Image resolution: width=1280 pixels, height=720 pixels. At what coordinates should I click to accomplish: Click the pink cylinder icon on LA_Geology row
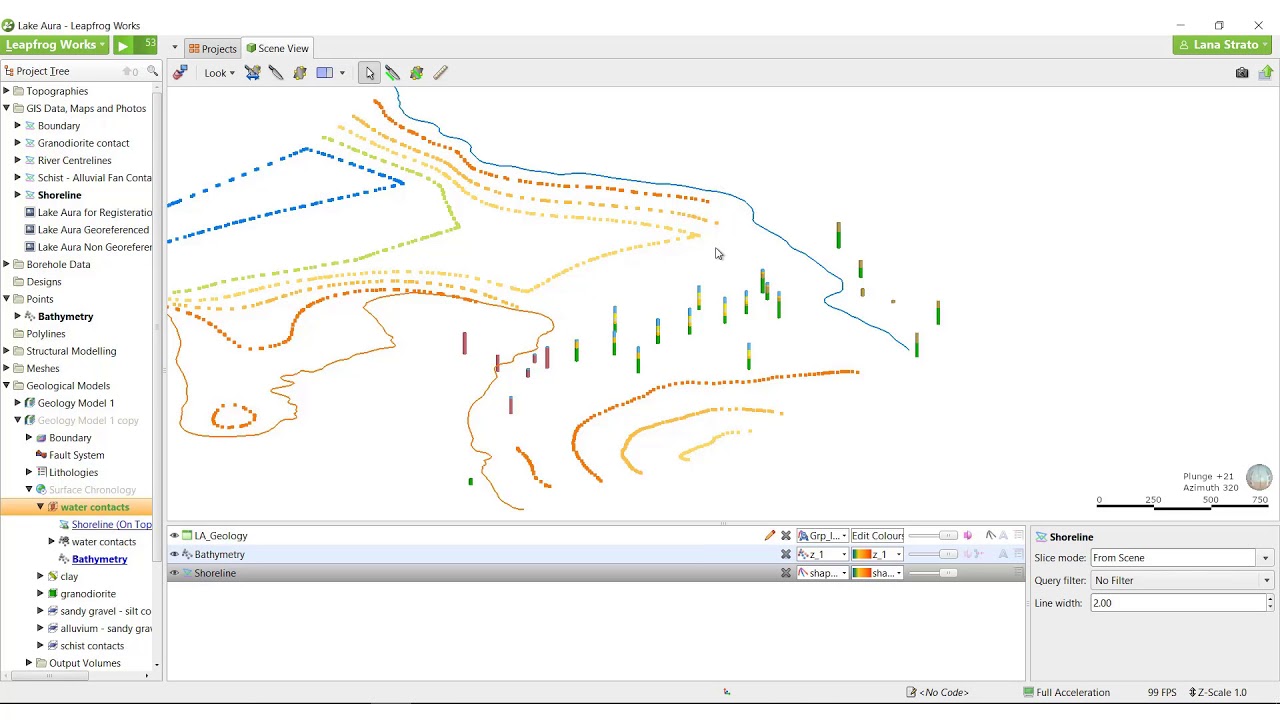coord(967,536)
